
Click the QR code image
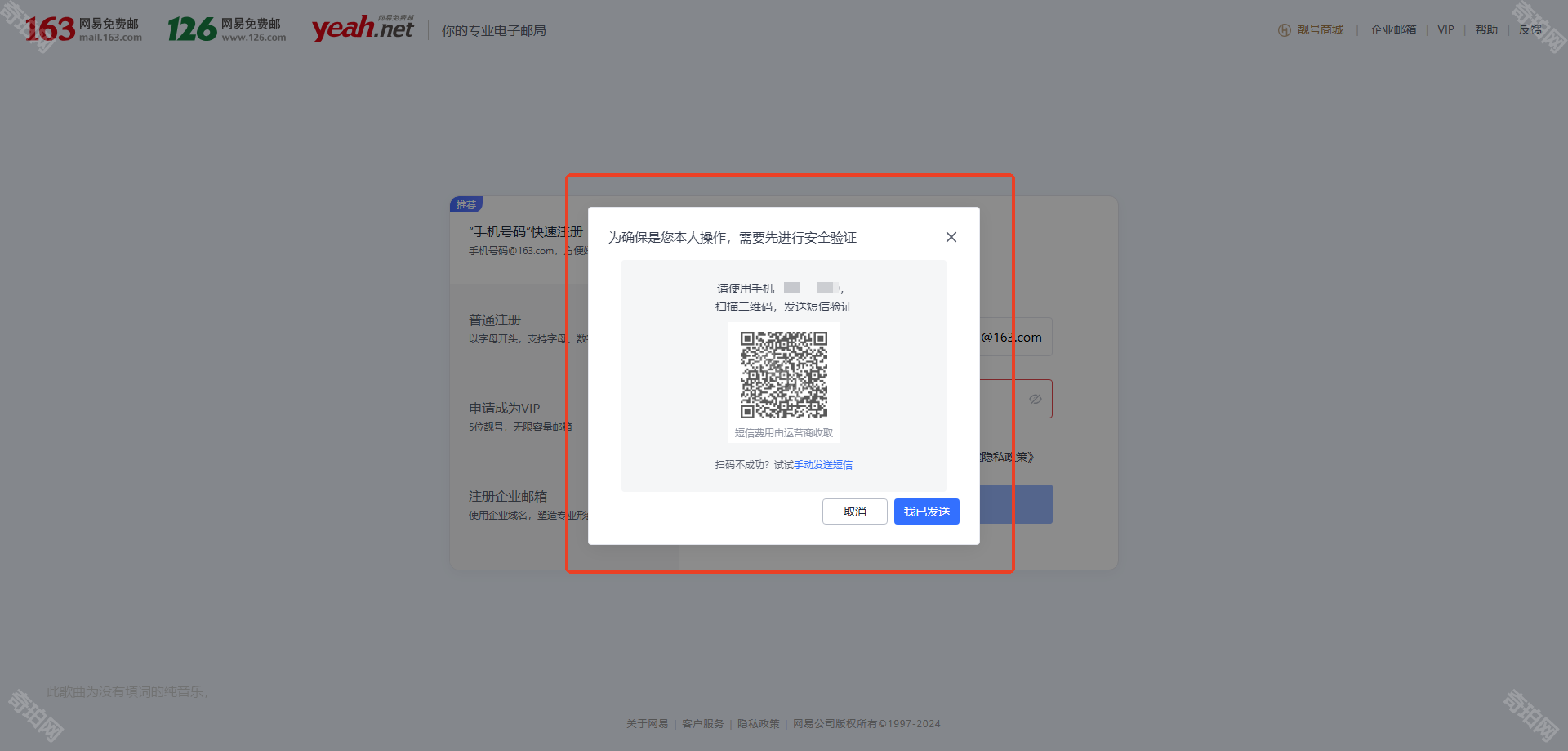(783, 375)
